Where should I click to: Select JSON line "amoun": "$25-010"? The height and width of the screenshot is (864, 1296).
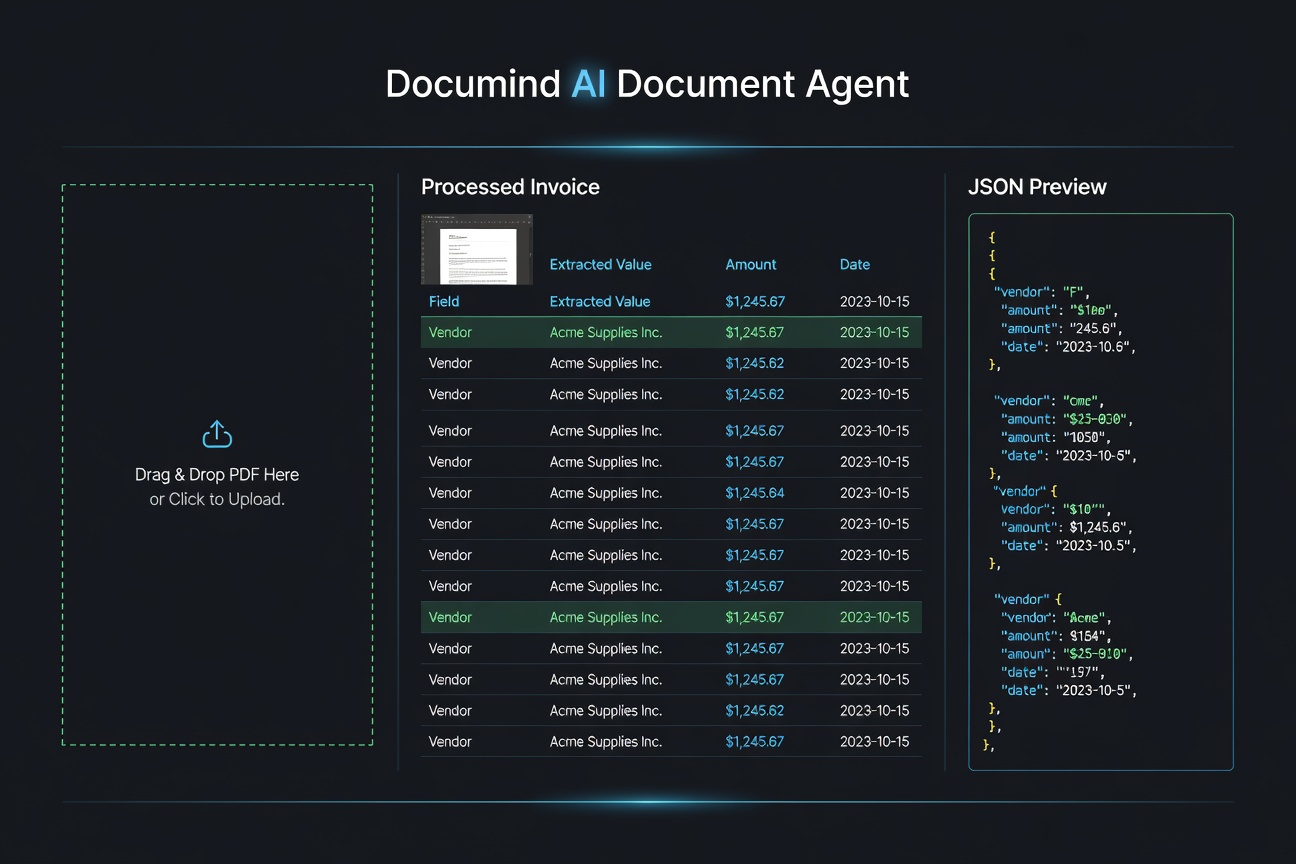[1067, 654]
